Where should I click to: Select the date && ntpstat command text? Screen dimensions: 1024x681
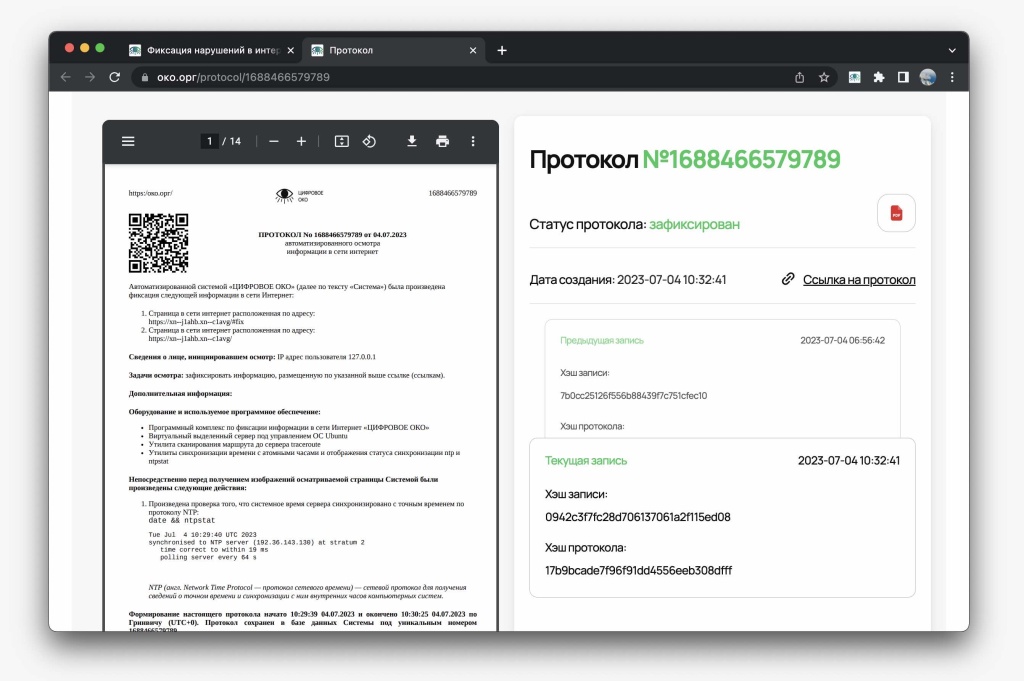(x=182, y=520)
